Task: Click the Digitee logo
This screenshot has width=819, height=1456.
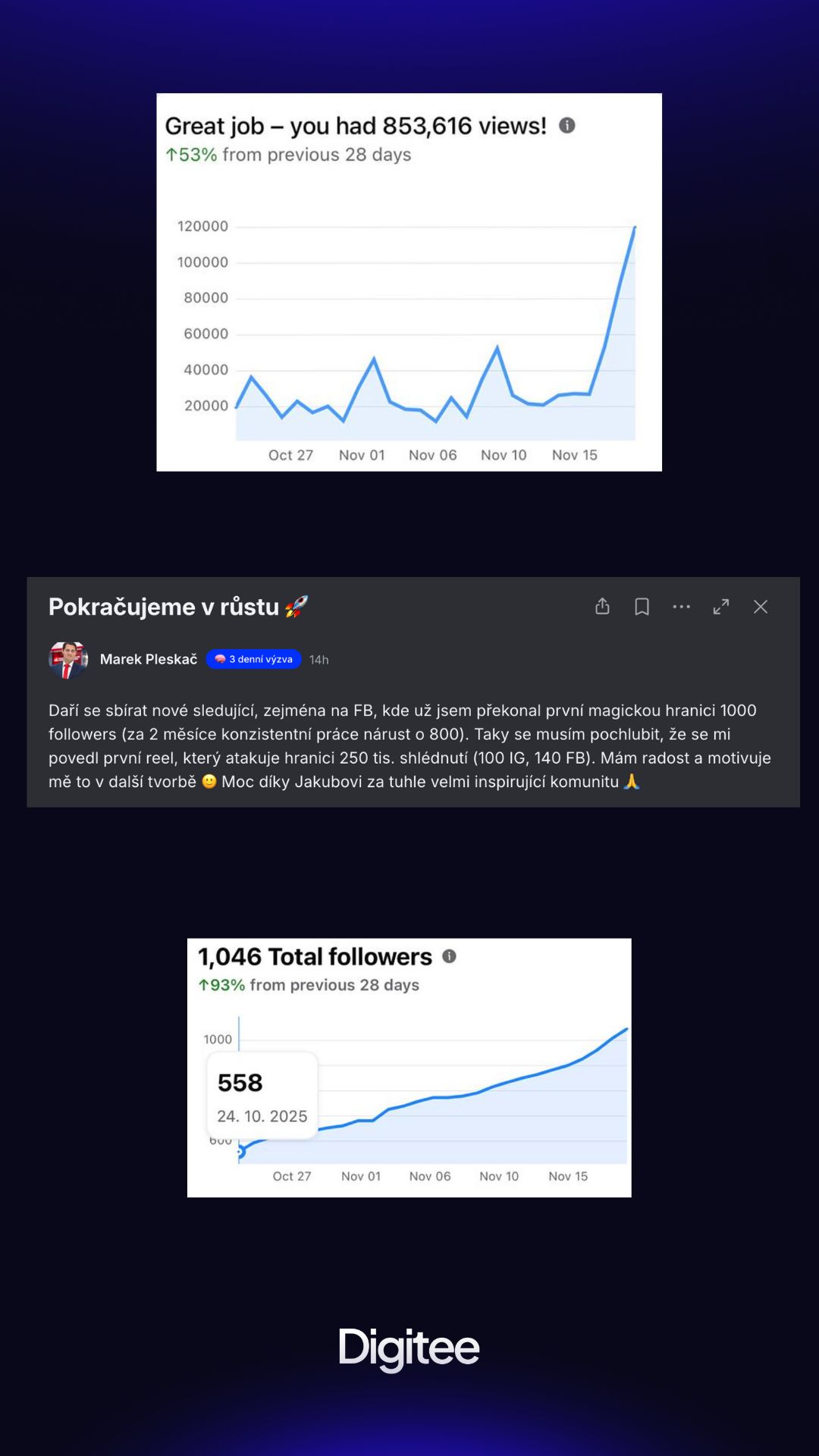Action: (409, 1349)
